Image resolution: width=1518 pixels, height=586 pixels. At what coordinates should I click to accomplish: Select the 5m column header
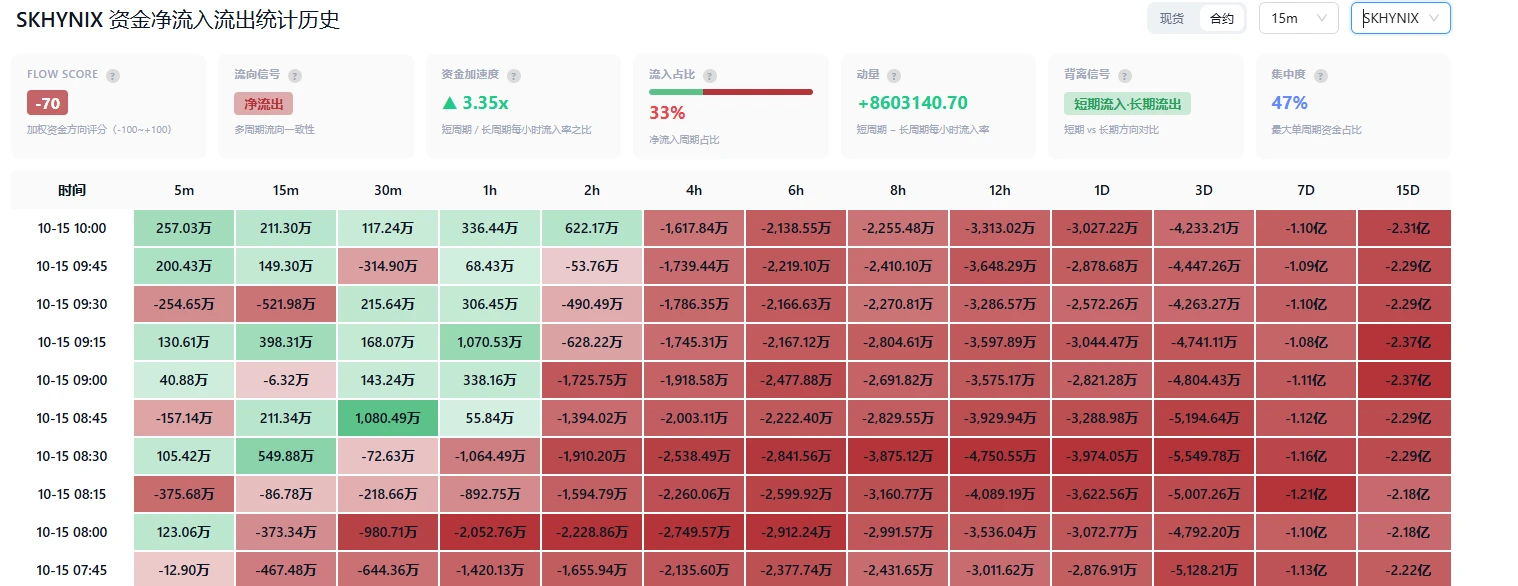pos(184,190)
